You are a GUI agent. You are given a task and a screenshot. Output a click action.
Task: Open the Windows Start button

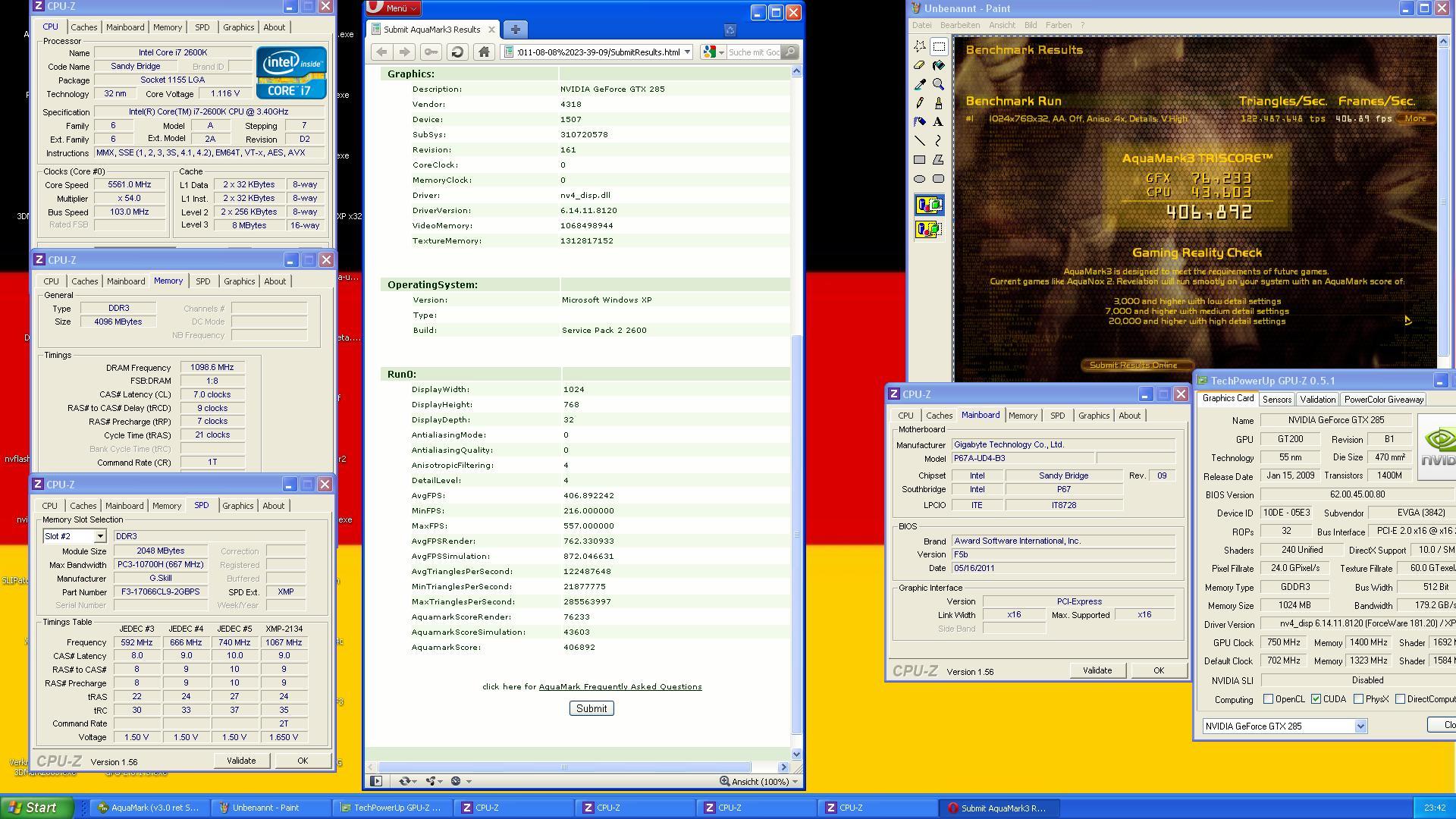click(x=37, y=808)
